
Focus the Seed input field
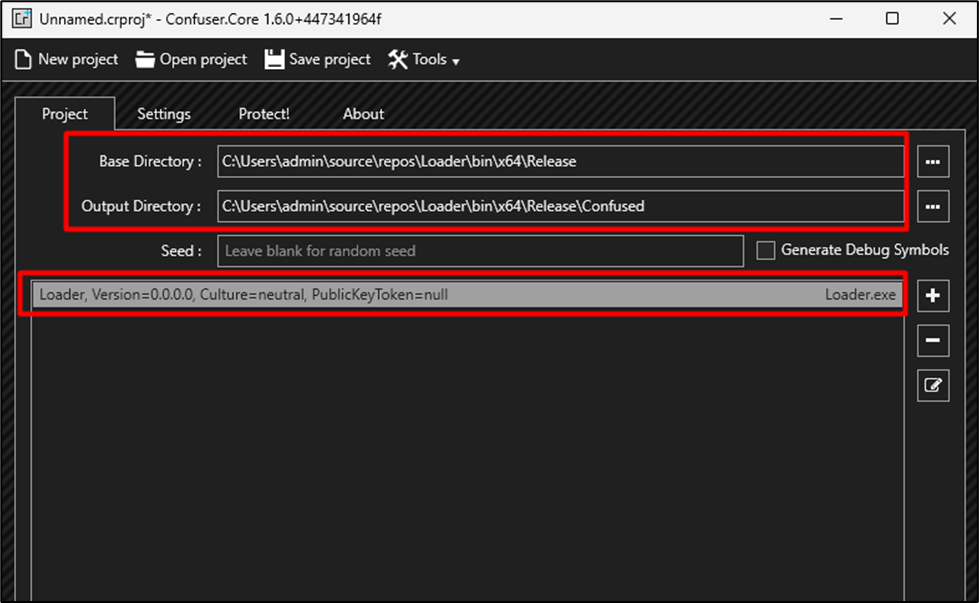click(x=480, y=251)
